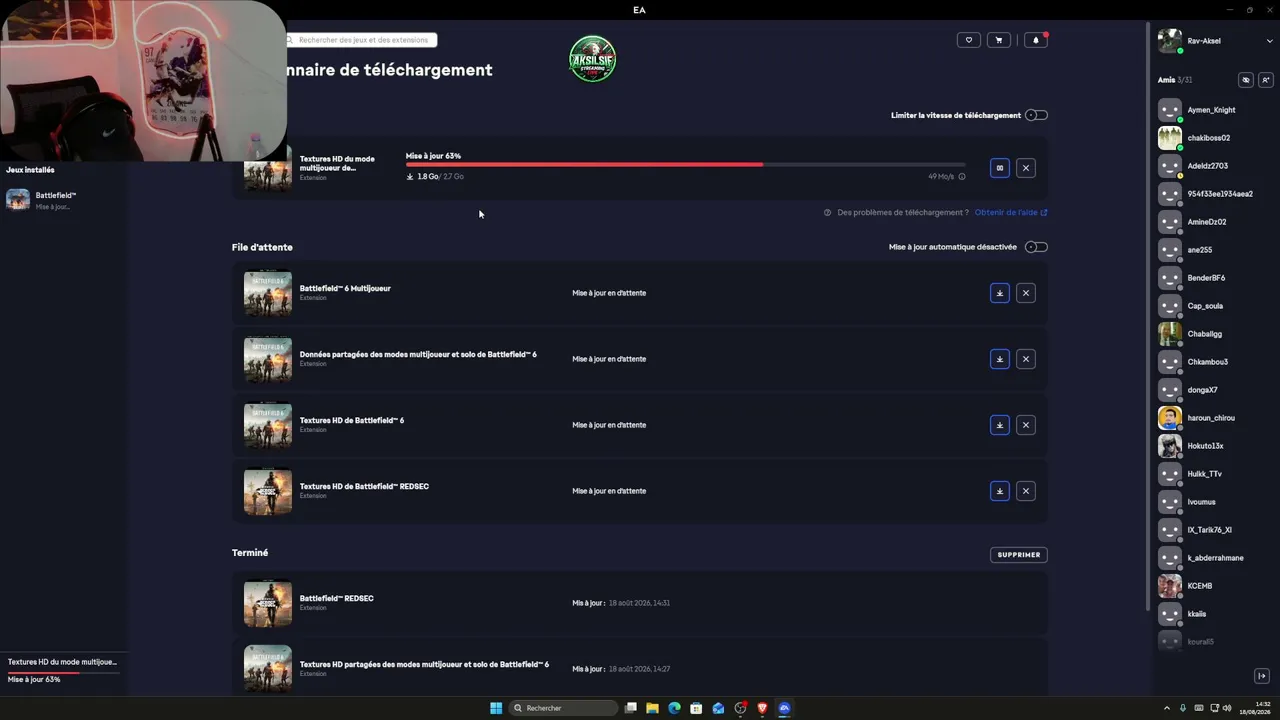Select friend kkaiis

1196,614
